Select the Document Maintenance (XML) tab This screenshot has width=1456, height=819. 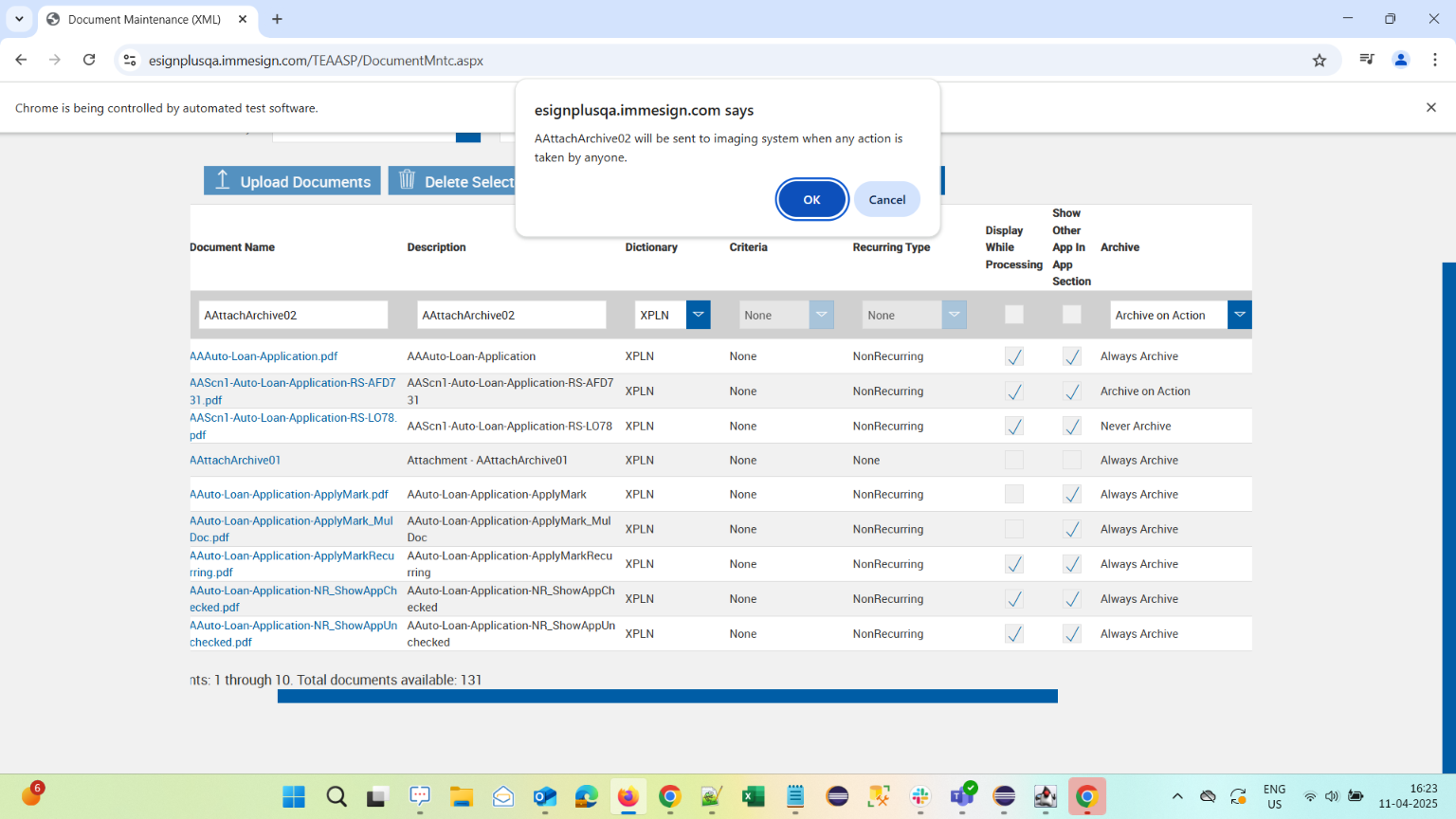147,19
